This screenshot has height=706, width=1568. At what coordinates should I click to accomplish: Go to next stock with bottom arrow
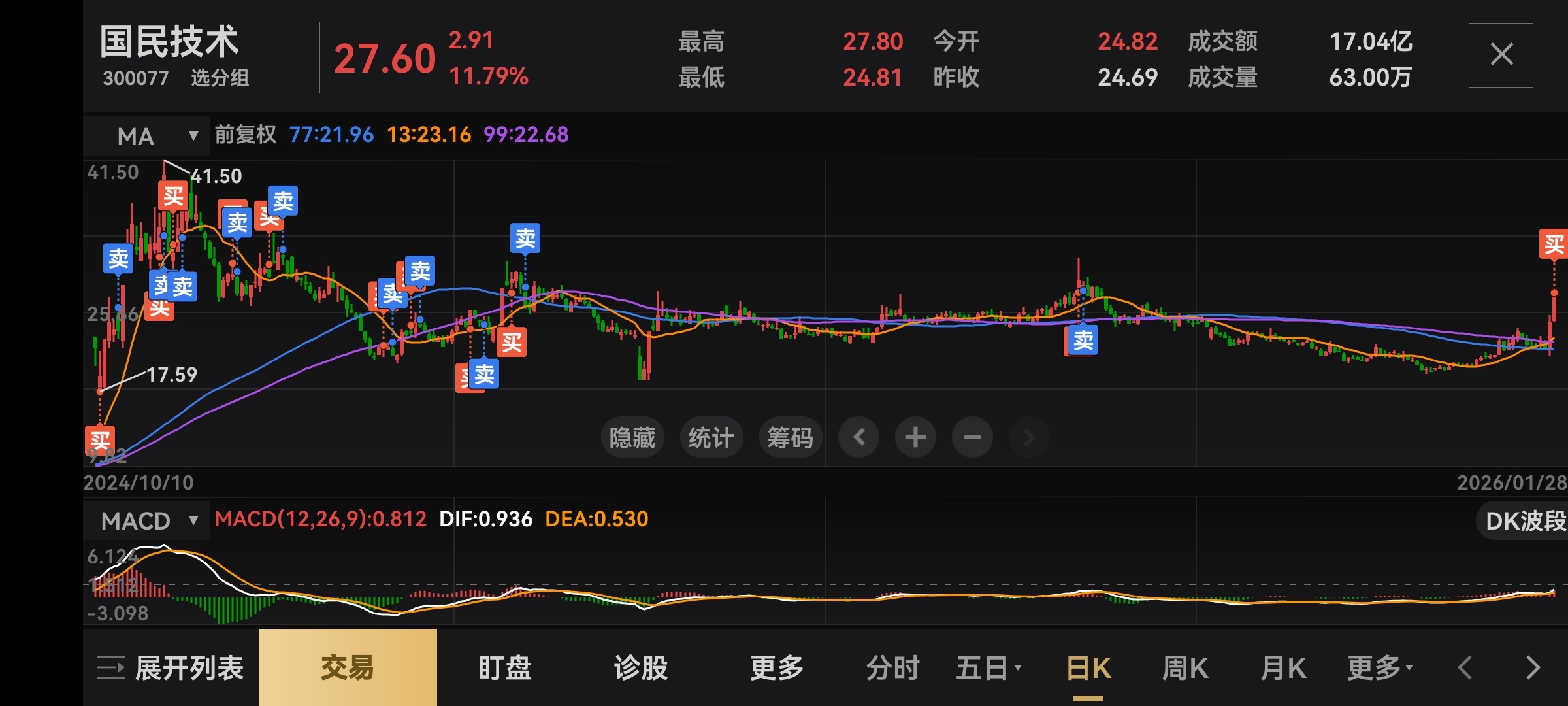coord(1533,668)
